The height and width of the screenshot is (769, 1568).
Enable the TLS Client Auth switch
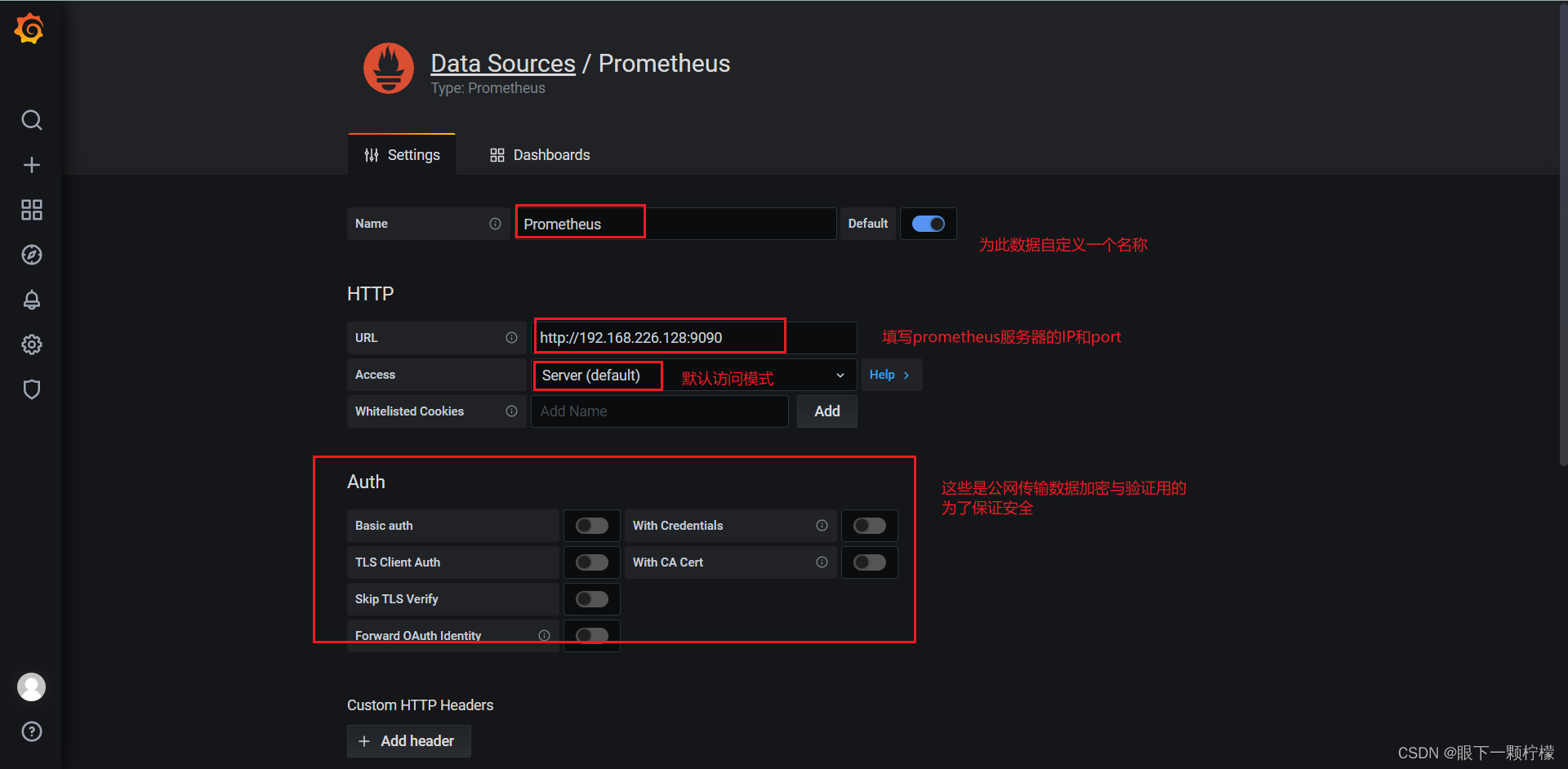click(592, 562)
